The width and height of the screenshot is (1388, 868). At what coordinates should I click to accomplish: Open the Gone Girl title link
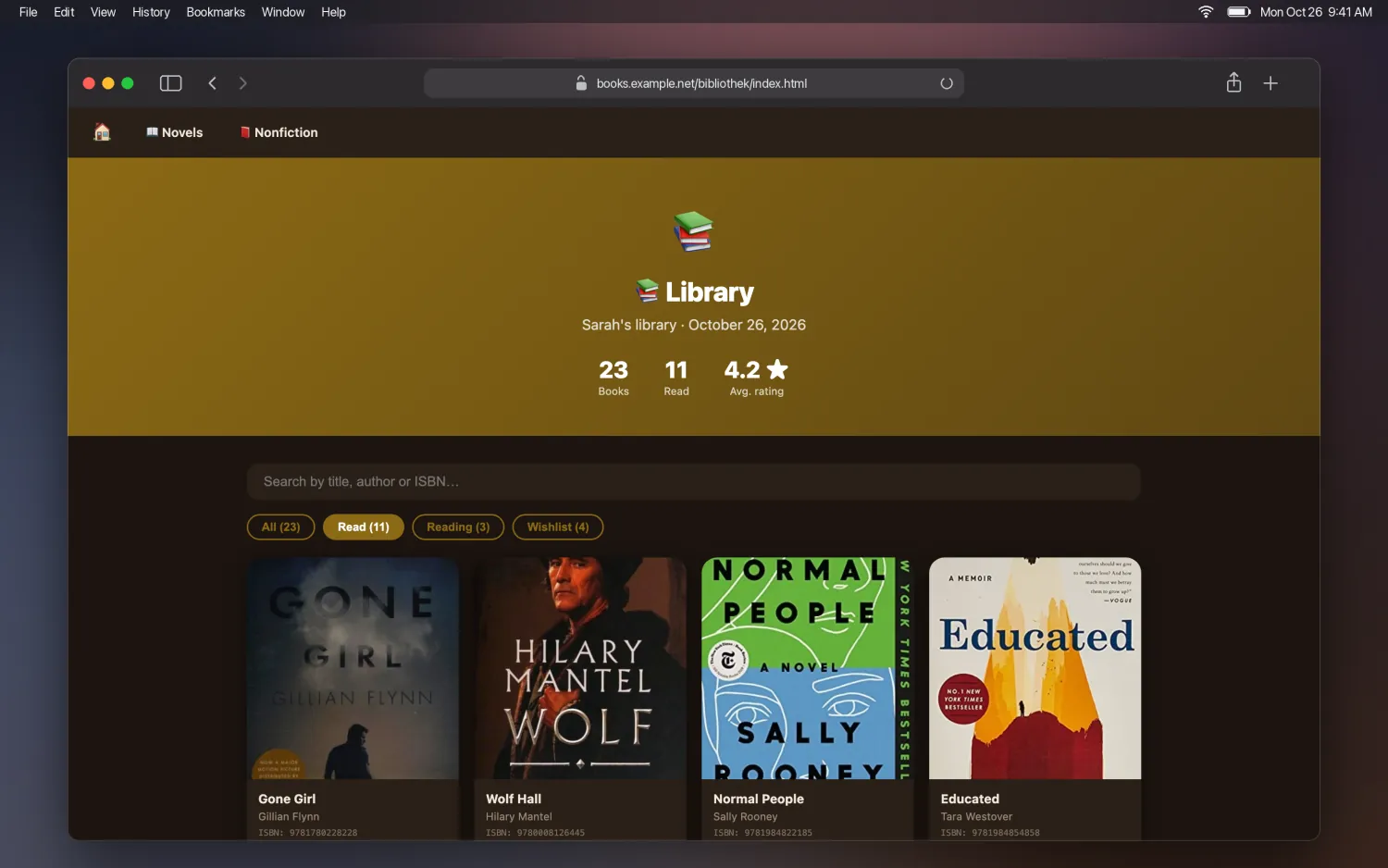(x=287, y=799)
